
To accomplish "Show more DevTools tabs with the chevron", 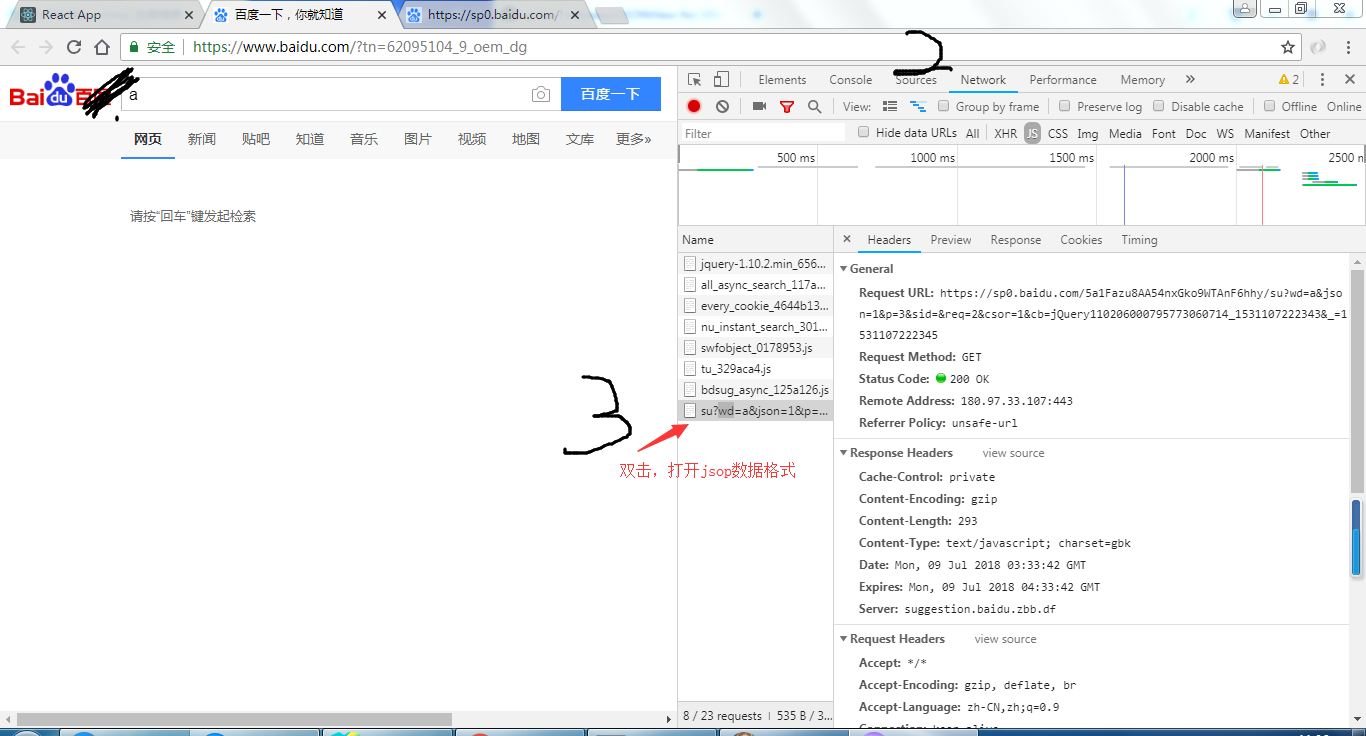I will [x=1190, y=80].
